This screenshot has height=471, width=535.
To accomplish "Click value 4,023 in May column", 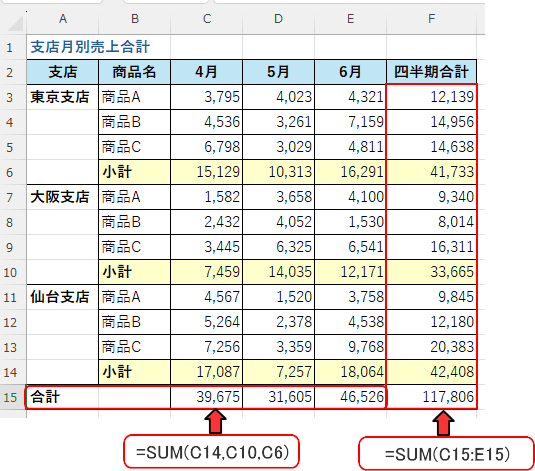I will 278,97.
